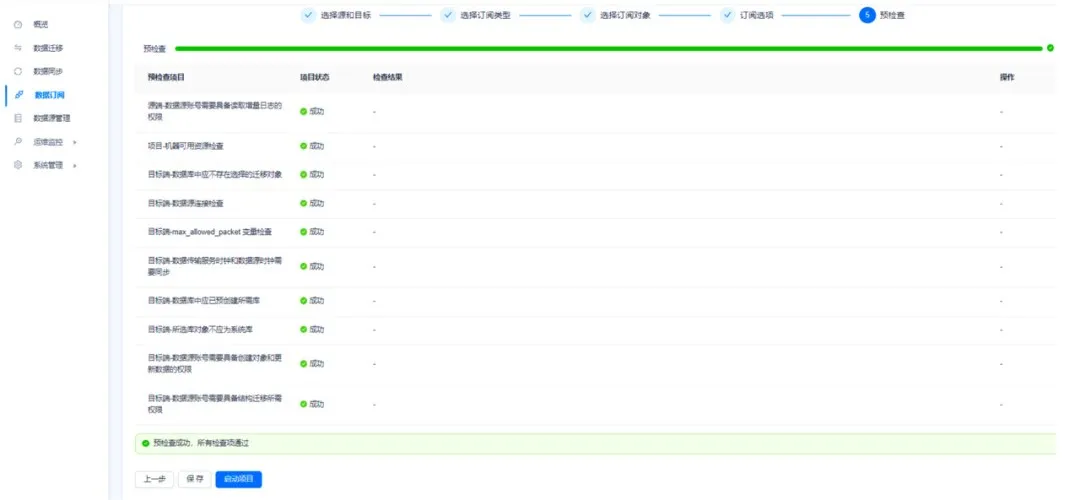1080x500 pixels.
Task: Click the 数据订阅 link icon in sidebar
Action: click(x=19, y=95)
